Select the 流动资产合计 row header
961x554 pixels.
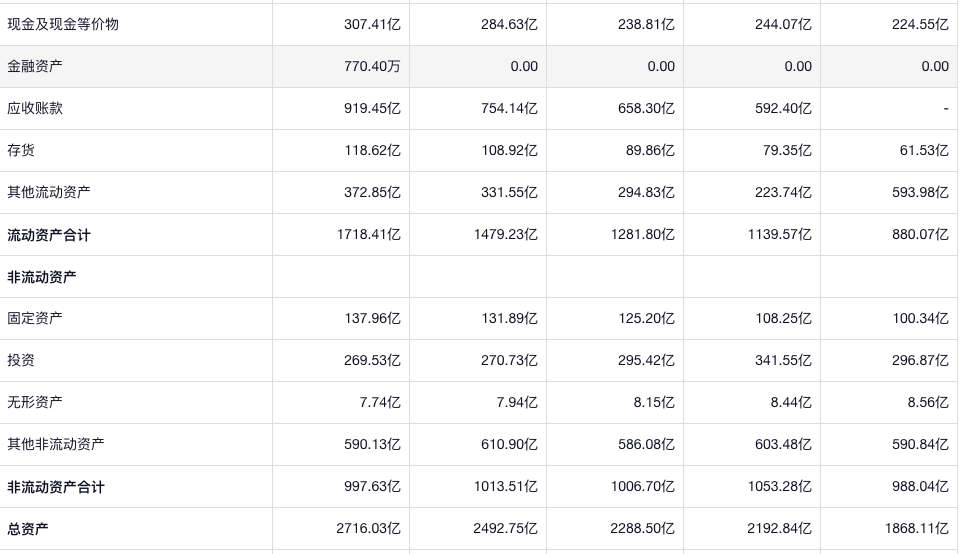pos(49,235)
